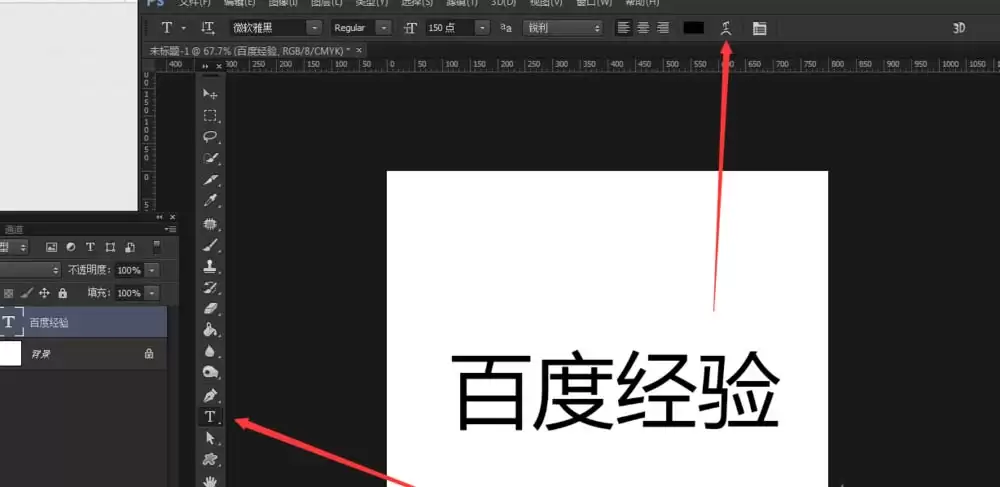
Task: Toggle the lock all layer button
Action: click(62, 293)
